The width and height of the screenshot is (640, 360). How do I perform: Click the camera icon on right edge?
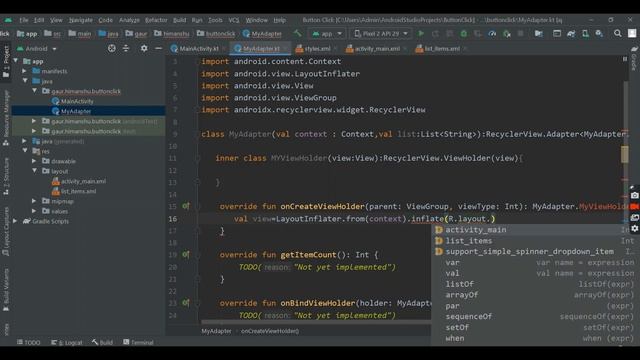point(634,196)
